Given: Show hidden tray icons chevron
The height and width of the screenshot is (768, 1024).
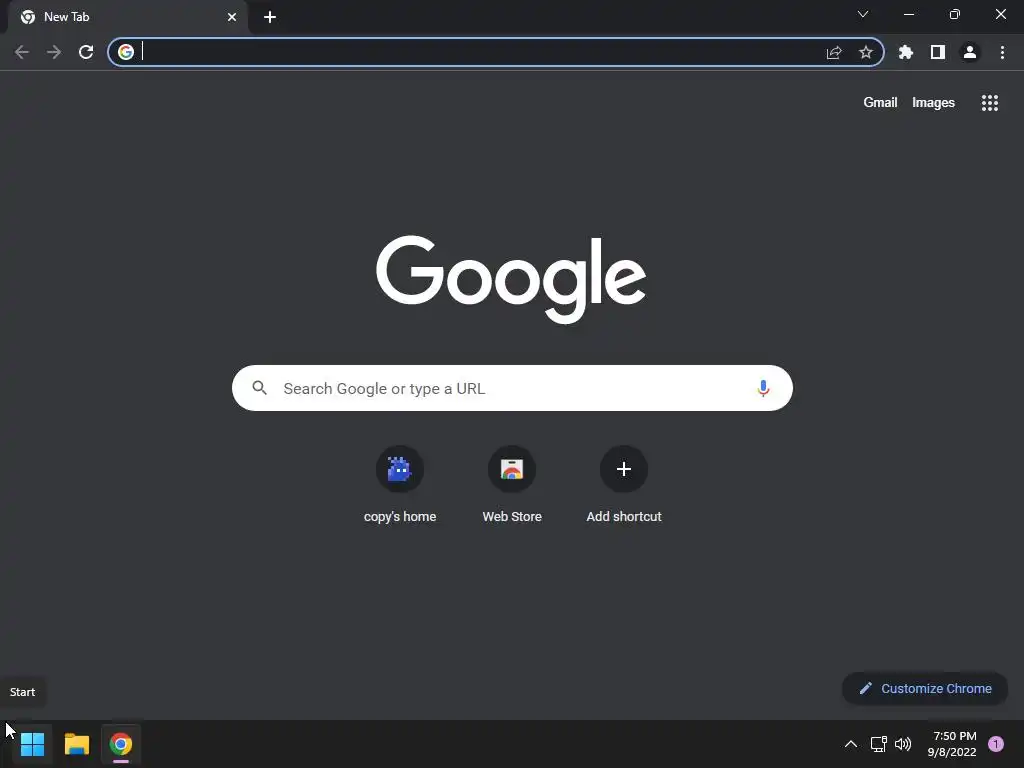Looking at the screenshot, I should (x=851, y=744).
